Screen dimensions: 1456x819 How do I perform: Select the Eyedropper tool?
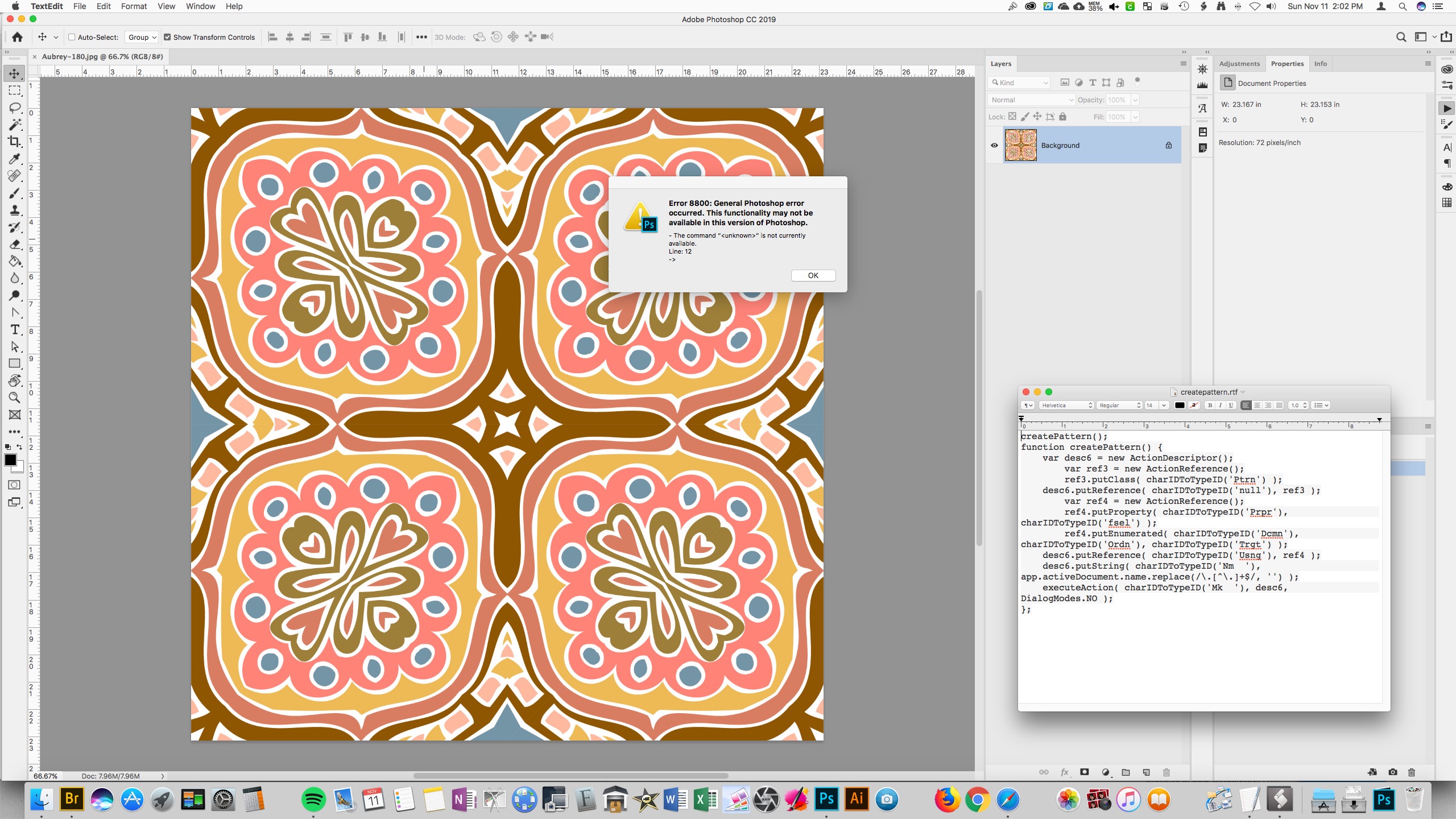coord(14,159)
